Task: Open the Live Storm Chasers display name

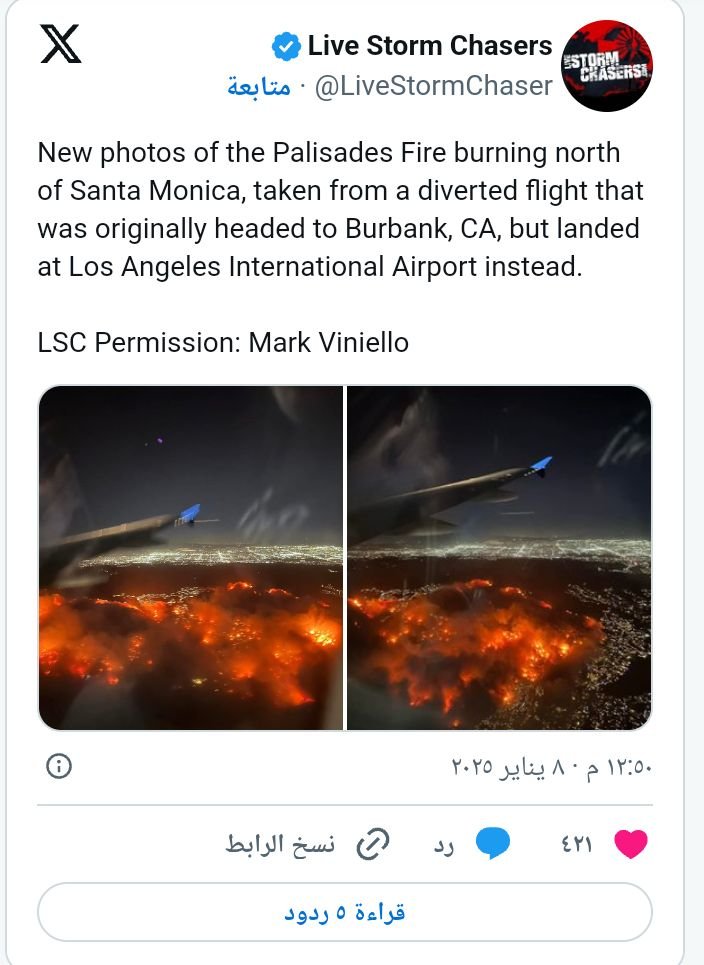Action: tap(429, 46)
